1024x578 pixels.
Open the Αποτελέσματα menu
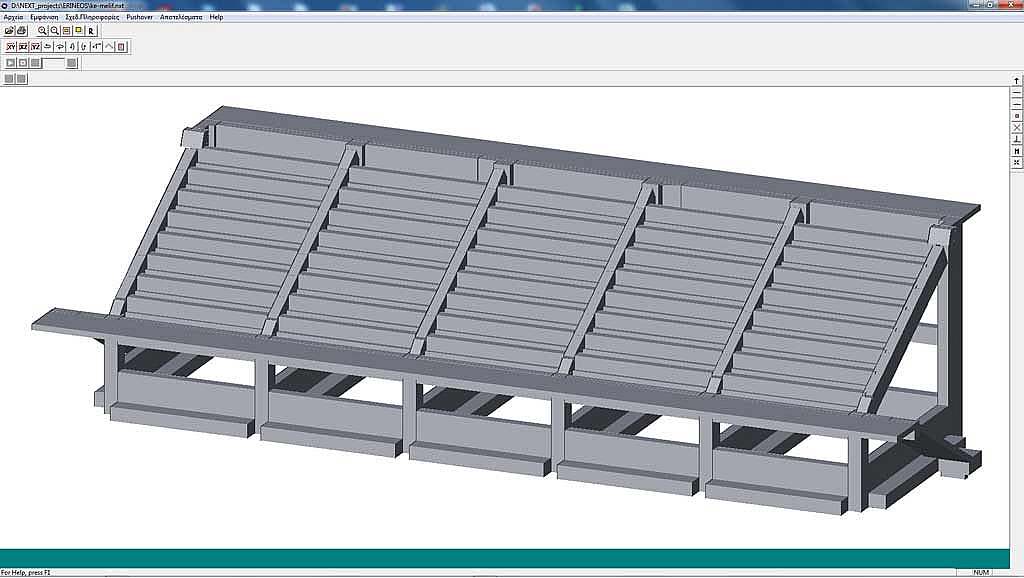181,17
